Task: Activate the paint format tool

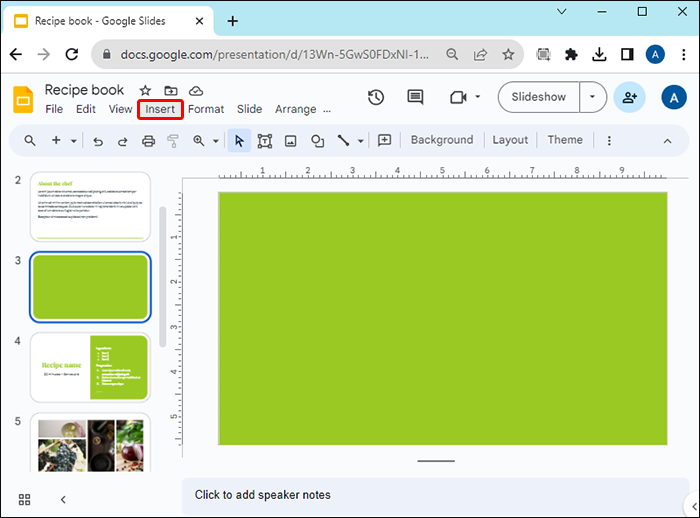Action: 173,141
